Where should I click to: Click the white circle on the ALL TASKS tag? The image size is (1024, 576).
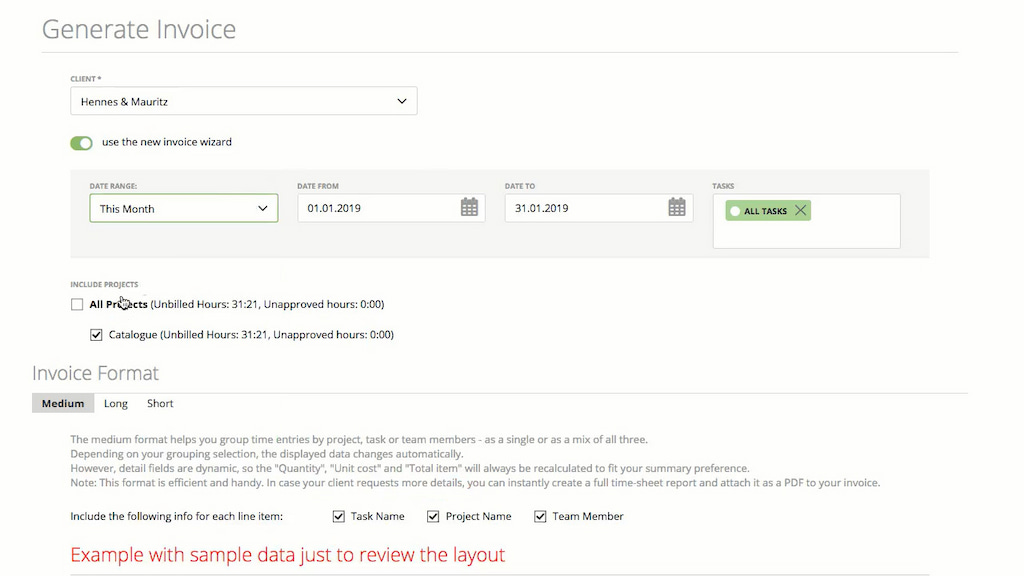click(x=737, y=210)
